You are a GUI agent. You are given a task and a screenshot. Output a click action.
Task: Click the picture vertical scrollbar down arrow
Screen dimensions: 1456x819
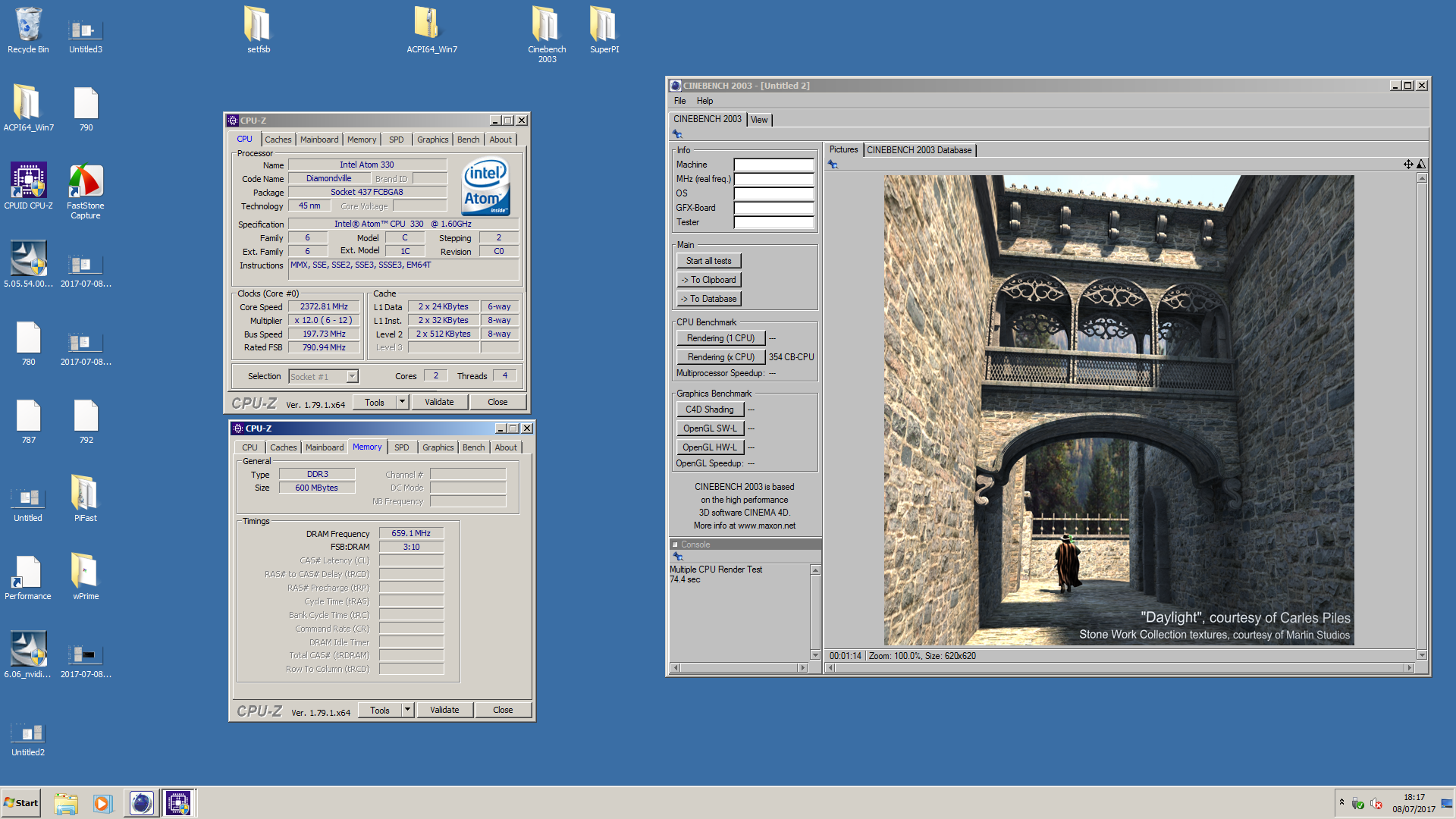(1422, 655)
